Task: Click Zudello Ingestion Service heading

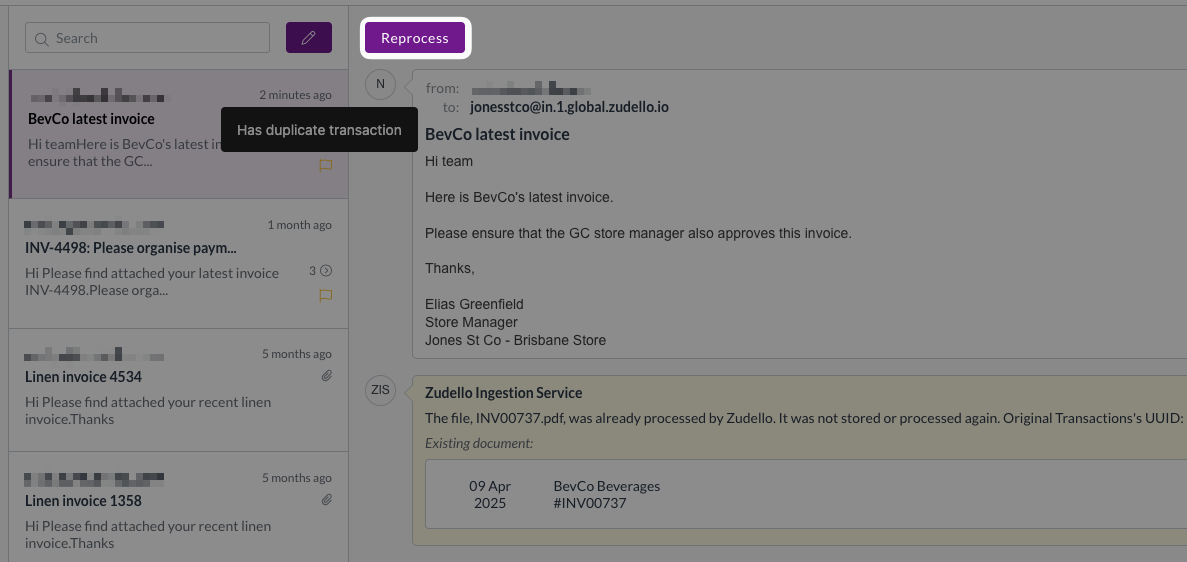Action: tap(503, 392)
